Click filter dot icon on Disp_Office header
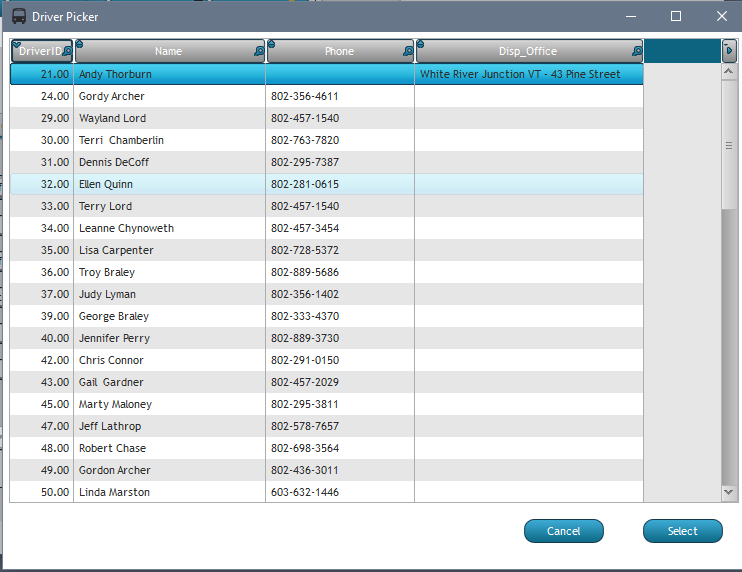 click(421, 44)
